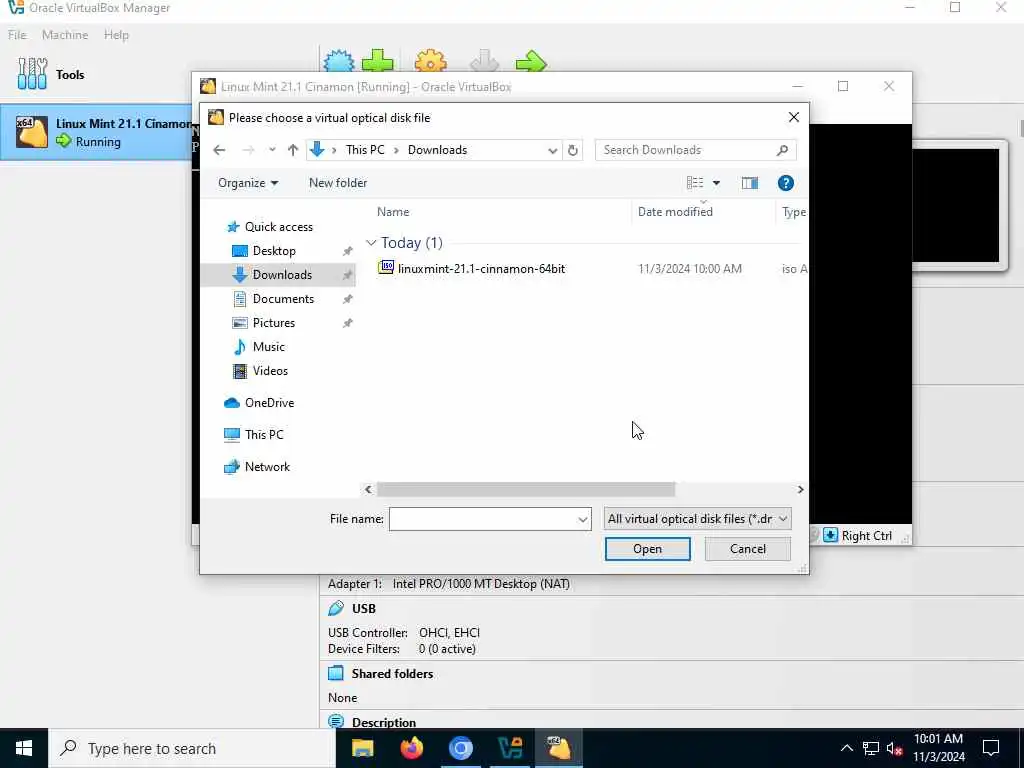1024x768 pixels.
Task: Open VM Settings via the orange gear icon
Action: pos(430,61)
